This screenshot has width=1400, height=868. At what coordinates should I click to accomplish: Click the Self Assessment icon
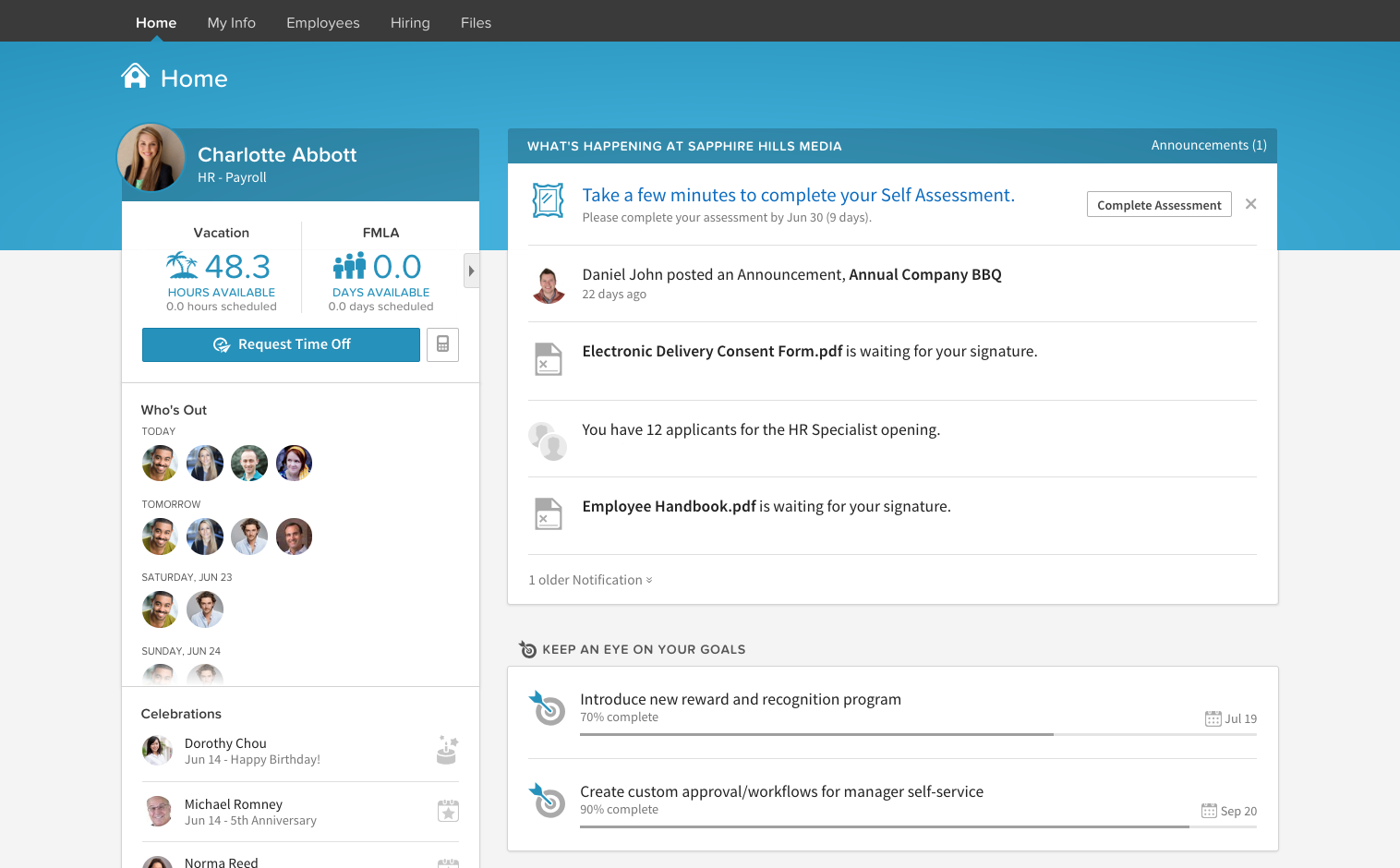[x=548, y=200]
